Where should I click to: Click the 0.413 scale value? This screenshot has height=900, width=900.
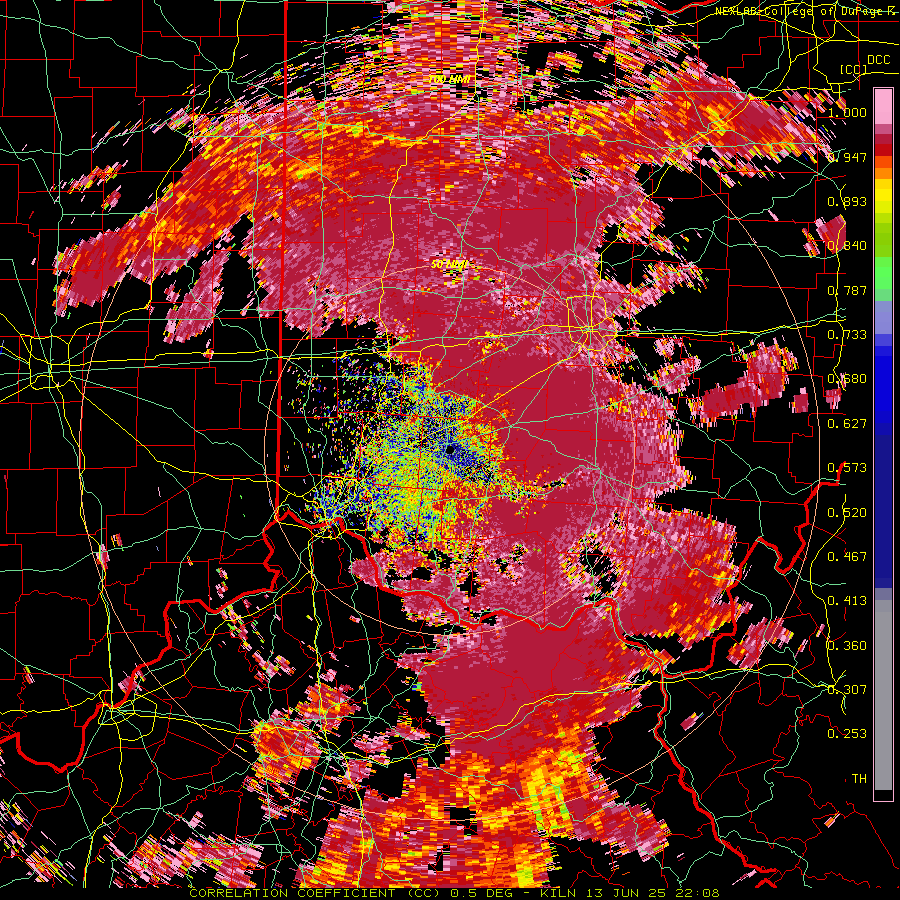click(x=847, y=601)
